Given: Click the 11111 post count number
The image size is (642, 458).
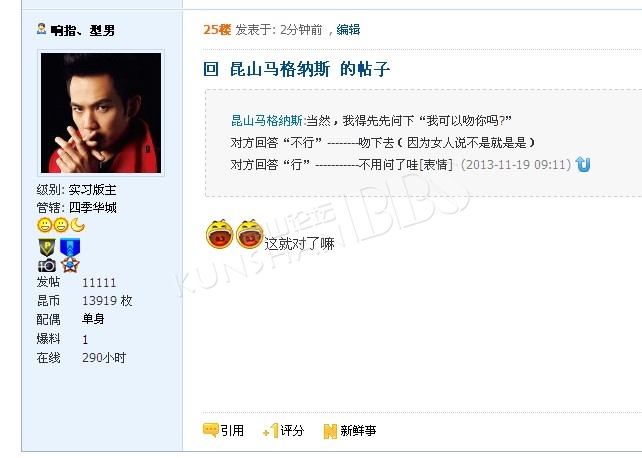Looking at the screenshot, I should 99,282.
